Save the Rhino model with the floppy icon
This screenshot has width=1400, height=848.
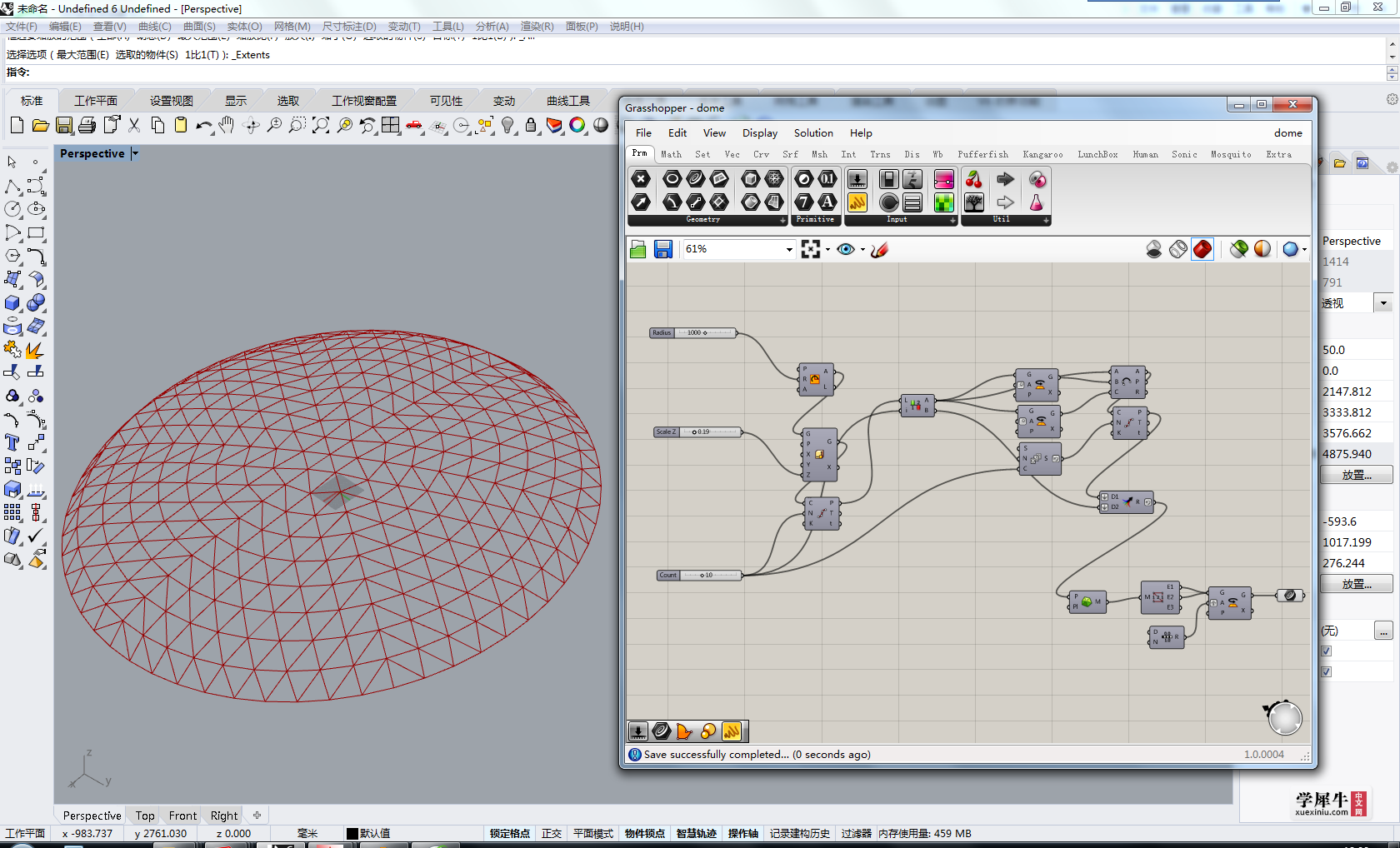pyautogui.click(x=64, y=126)
